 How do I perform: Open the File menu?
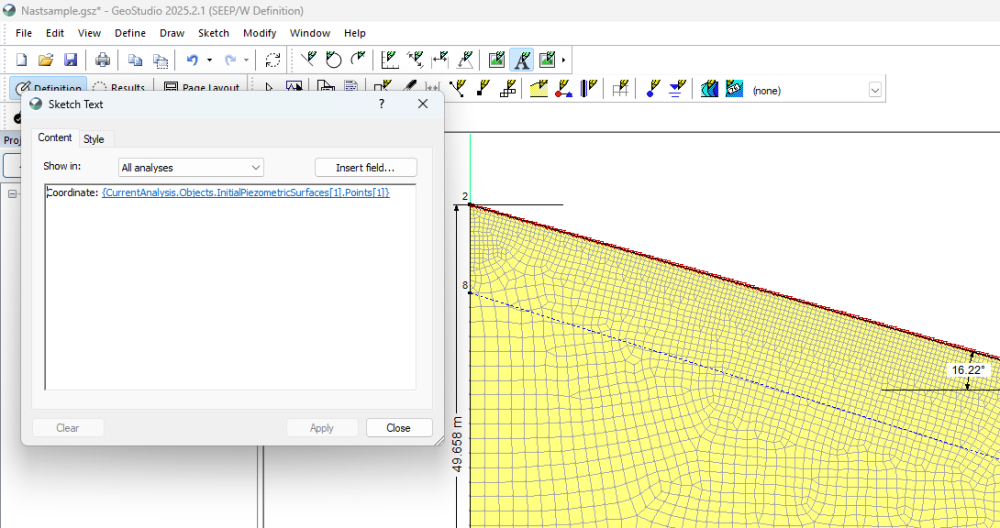click(24, 33)
